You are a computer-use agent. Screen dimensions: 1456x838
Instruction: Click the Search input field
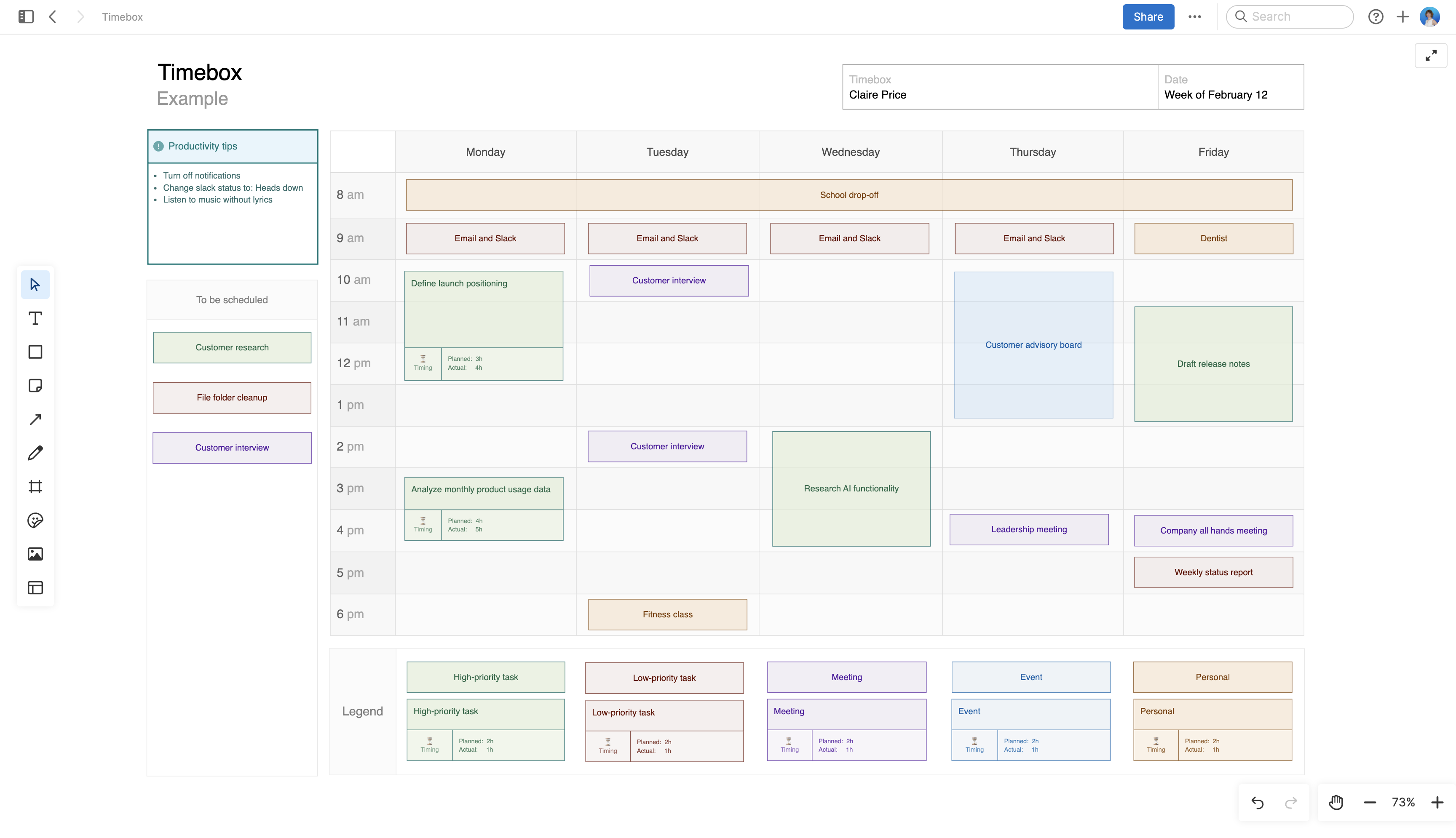click(x=1290, y=17)
